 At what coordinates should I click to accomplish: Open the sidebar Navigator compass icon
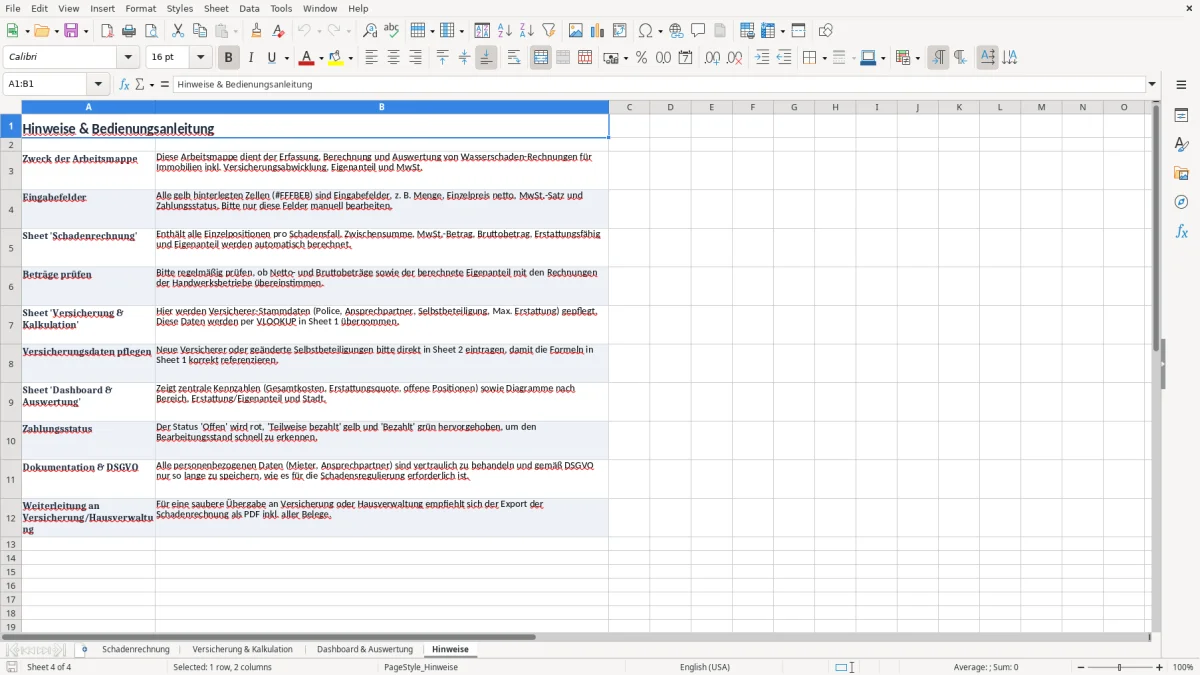pos(1181,202)
